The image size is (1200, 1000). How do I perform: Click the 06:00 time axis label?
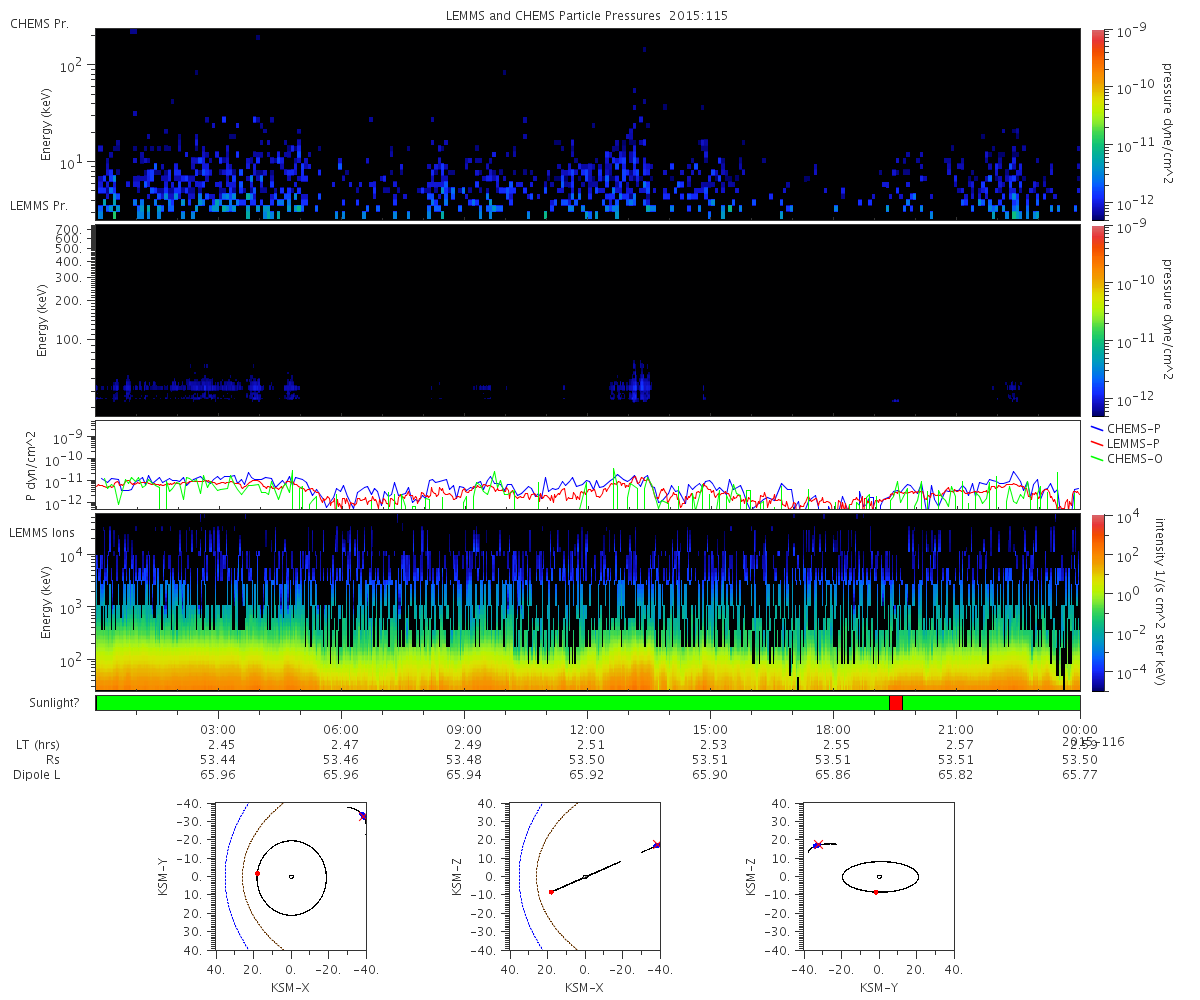pyautogui.click(x=341, y=729)
